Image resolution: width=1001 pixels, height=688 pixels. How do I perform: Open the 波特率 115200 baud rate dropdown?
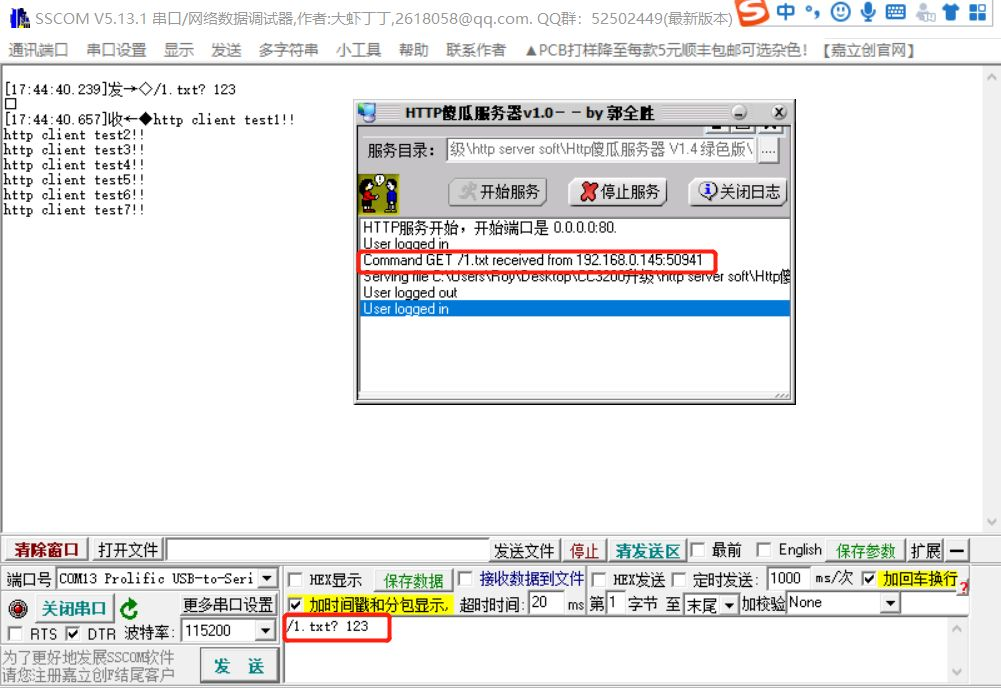(266, 631)
